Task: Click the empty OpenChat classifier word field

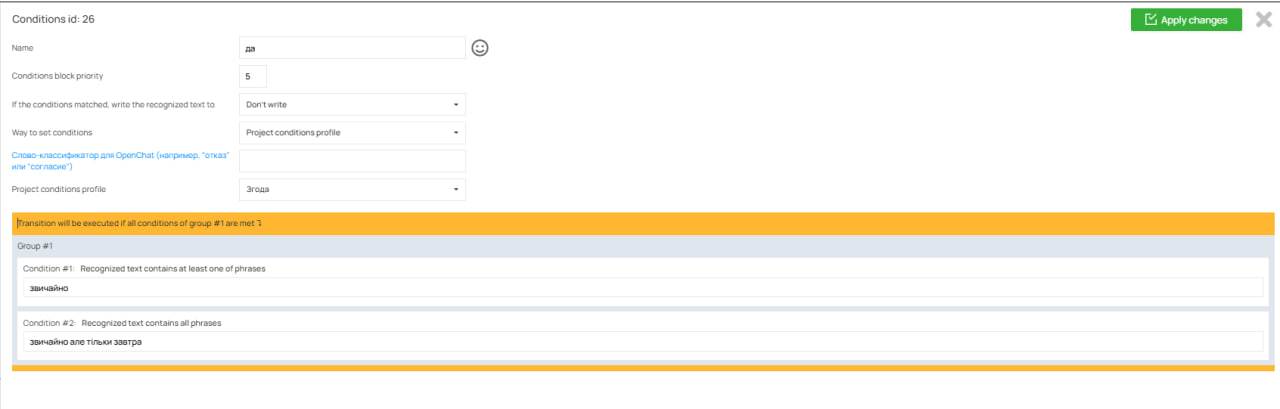Action: click(x=352, y=161)
